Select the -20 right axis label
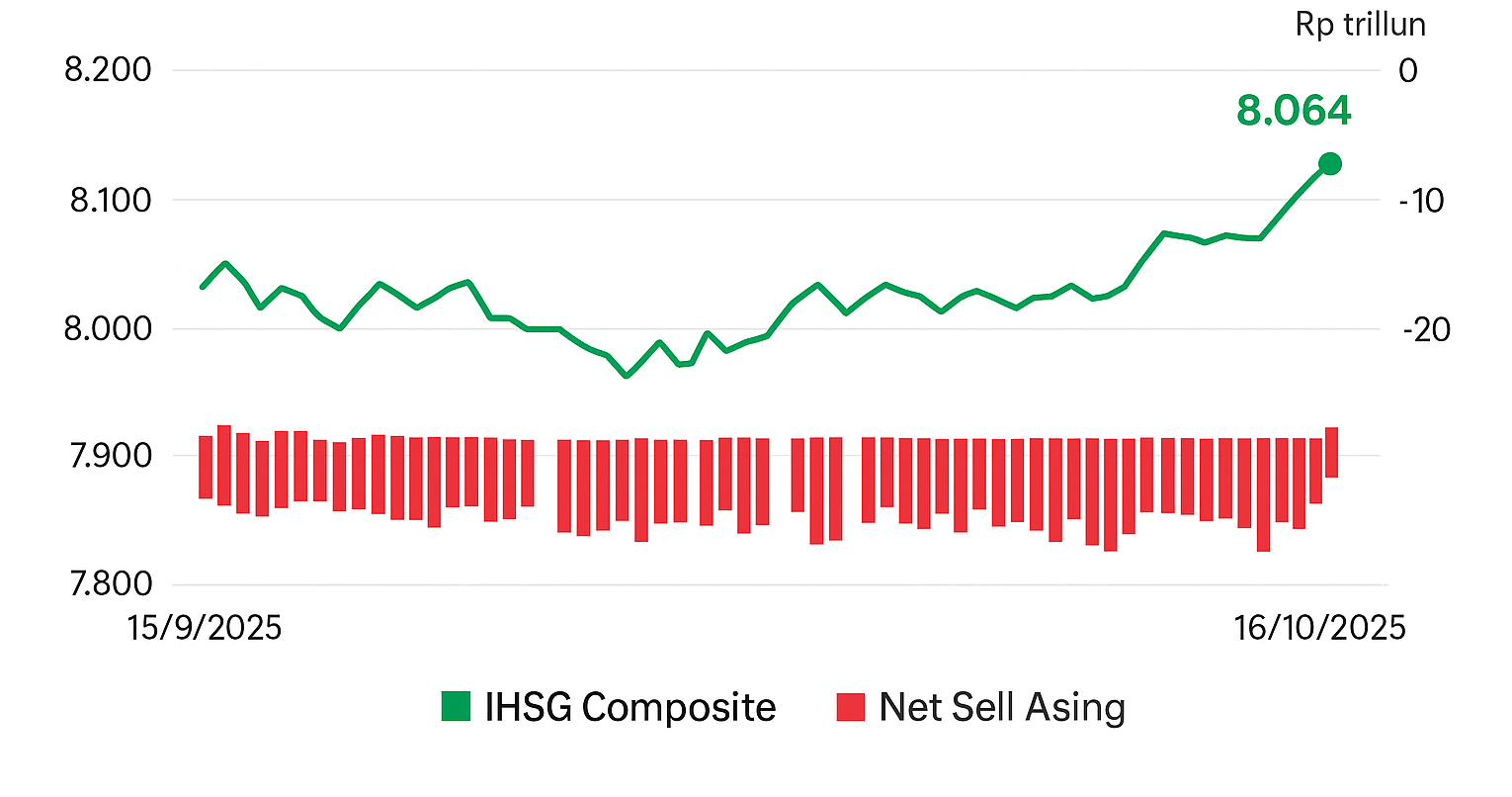The width and height of the screenshot is (1512, 797). 1425,328
